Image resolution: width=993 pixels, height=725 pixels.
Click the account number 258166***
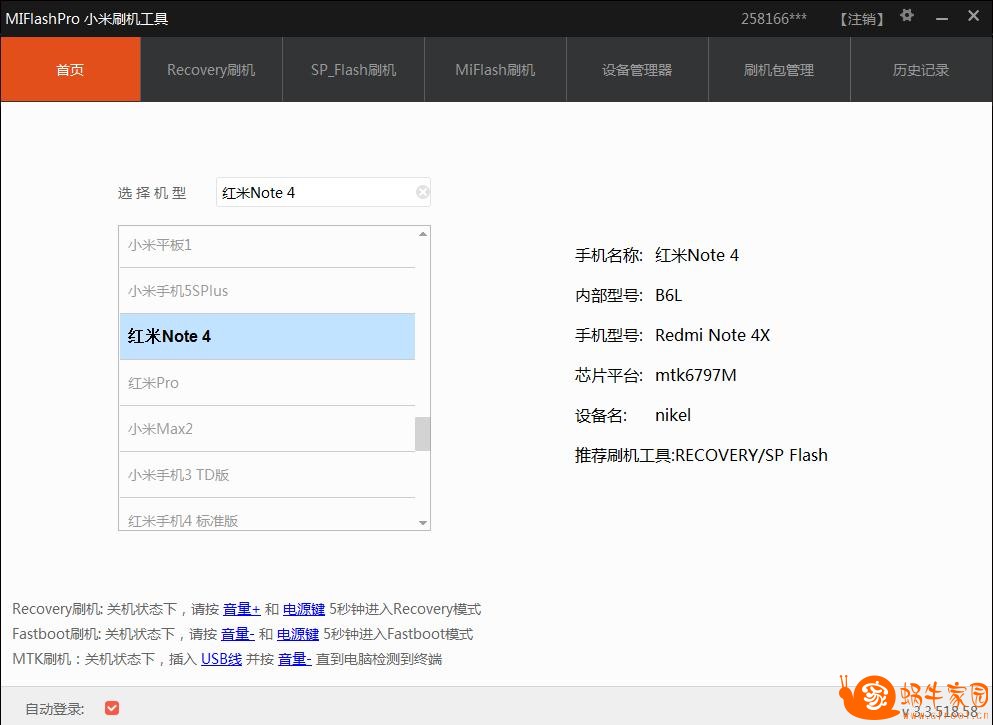click(x=774, y=19)
